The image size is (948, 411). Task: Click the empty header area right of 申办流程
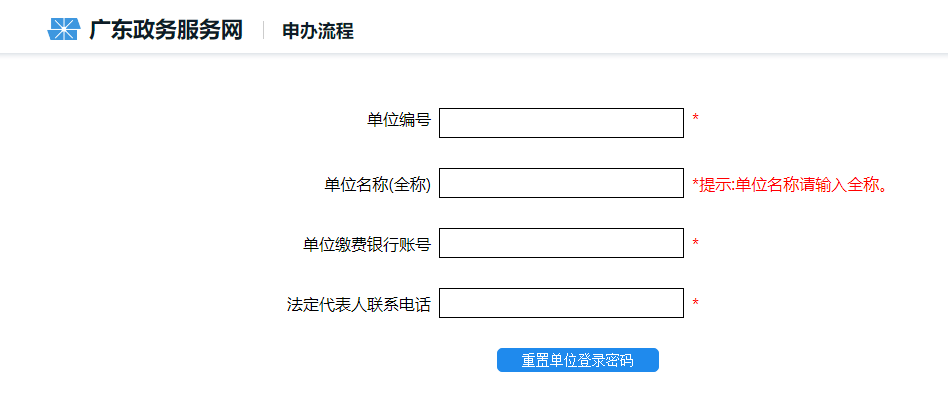coord(650,30)
